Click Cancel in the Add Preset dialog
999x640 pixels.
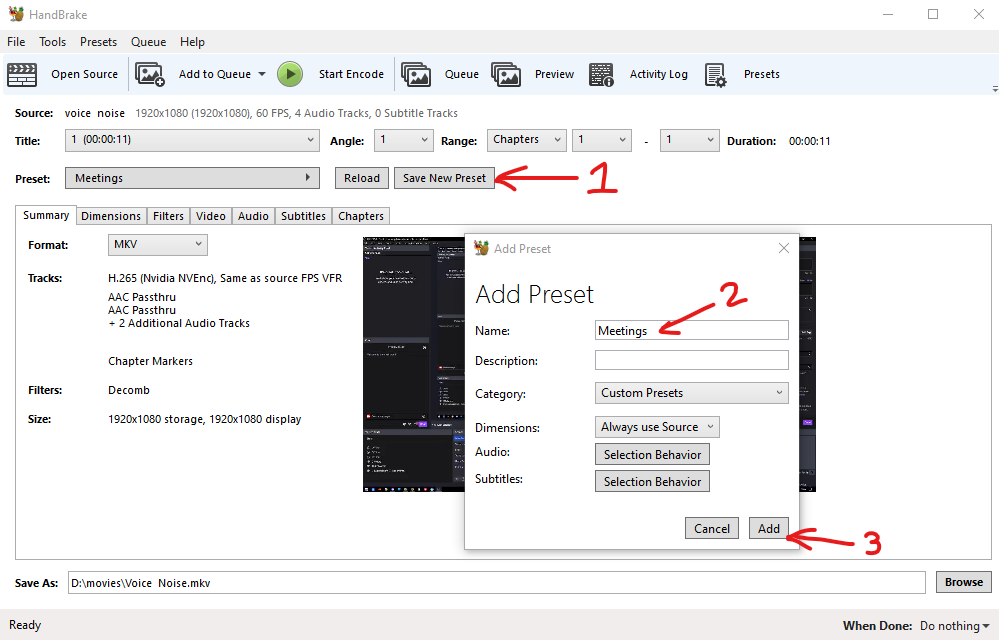click(x=712, y=529)
